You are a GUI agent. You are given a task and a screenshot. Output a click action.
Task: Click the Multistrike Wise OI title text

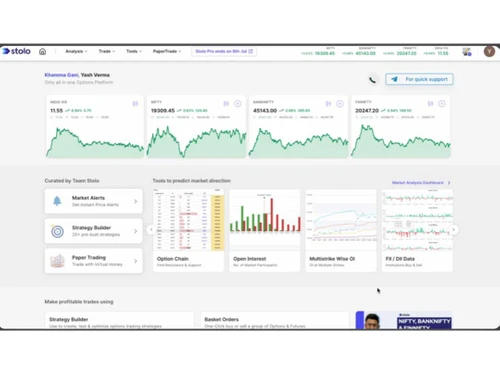332,259
